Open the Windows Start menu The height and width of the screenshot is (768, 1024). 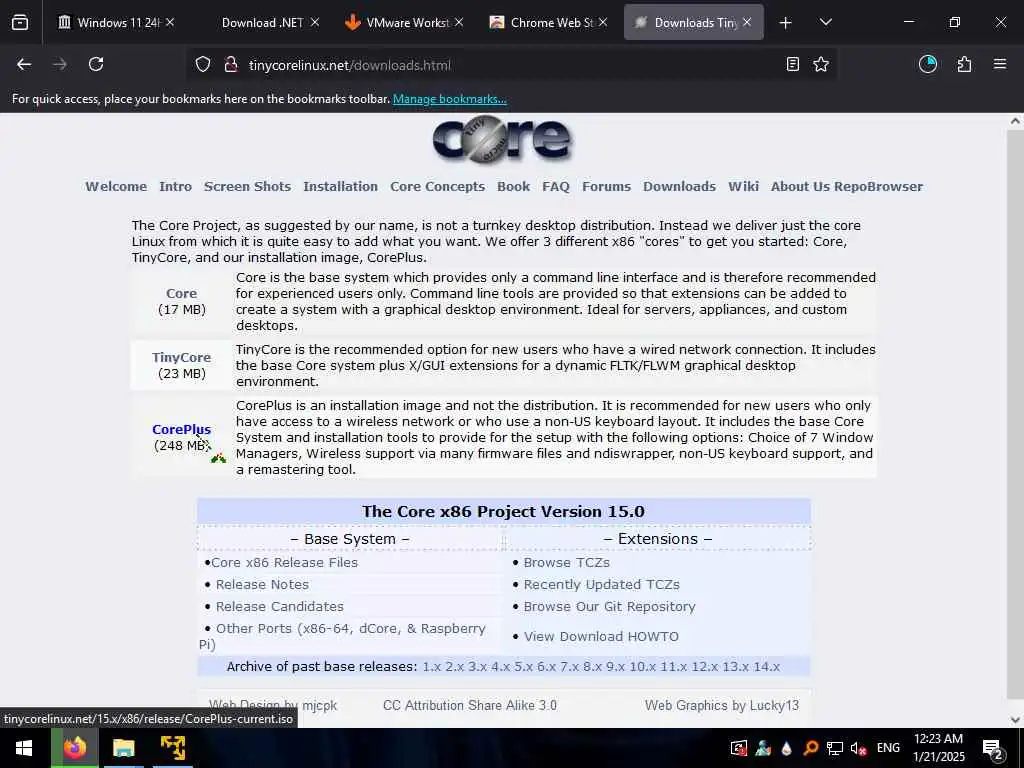pos(24,748)
